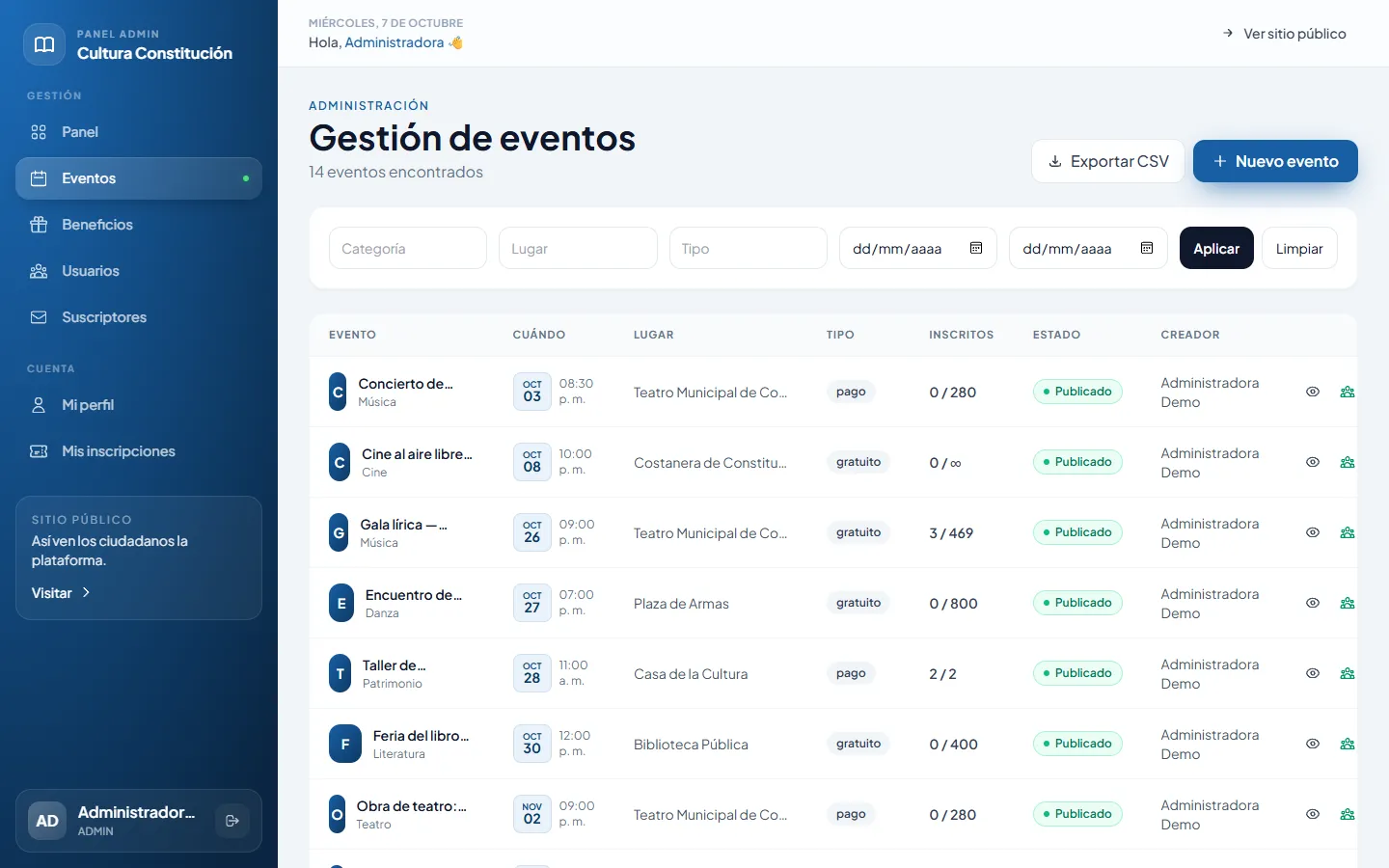1389x868 pixels.
Task: View the Encuentro de… event via eye icon
Action: pyautogui.click(x=1313, y=603)
